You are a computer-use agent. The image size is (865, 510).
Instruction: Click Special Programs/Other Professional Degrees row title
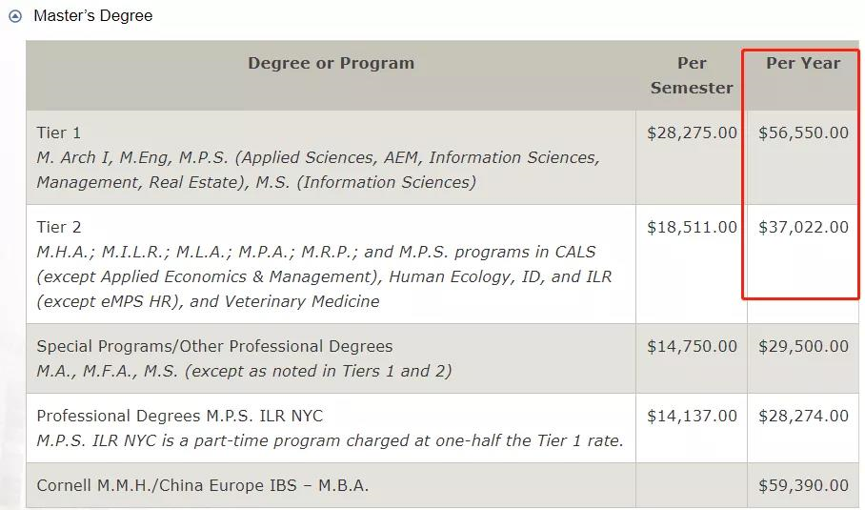coord(215,346)
